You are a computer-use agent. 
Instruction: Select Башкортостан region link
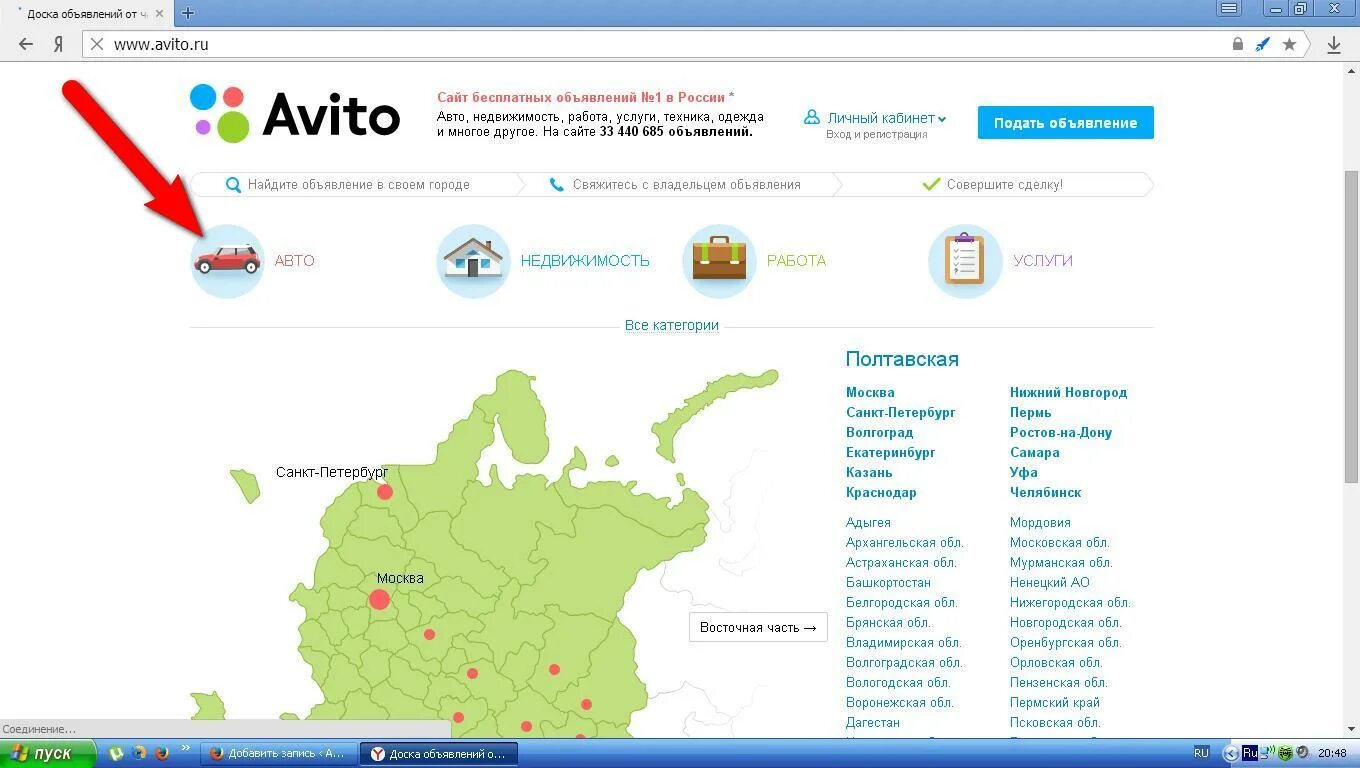point(888,583)
